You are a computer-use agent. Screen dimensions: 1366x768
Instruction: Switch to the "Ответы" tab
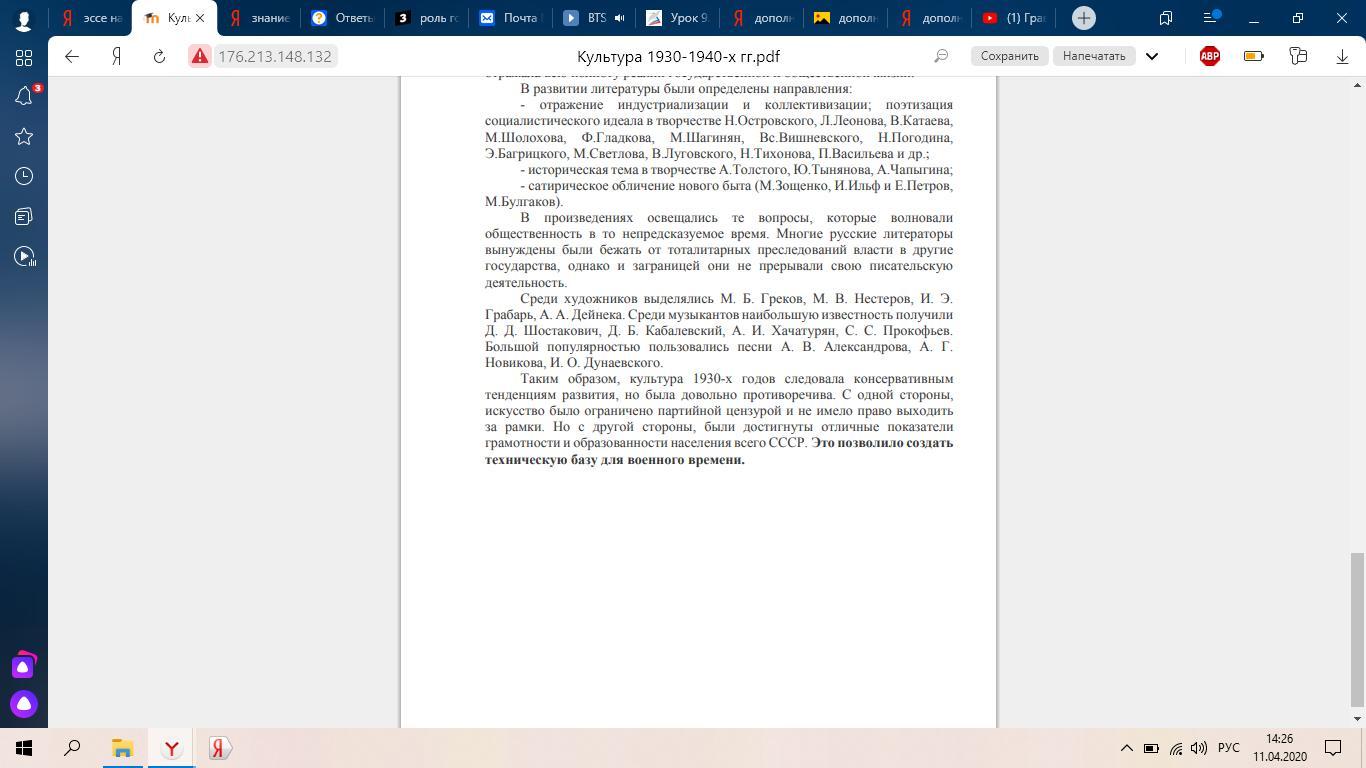(x=344, y=18)
